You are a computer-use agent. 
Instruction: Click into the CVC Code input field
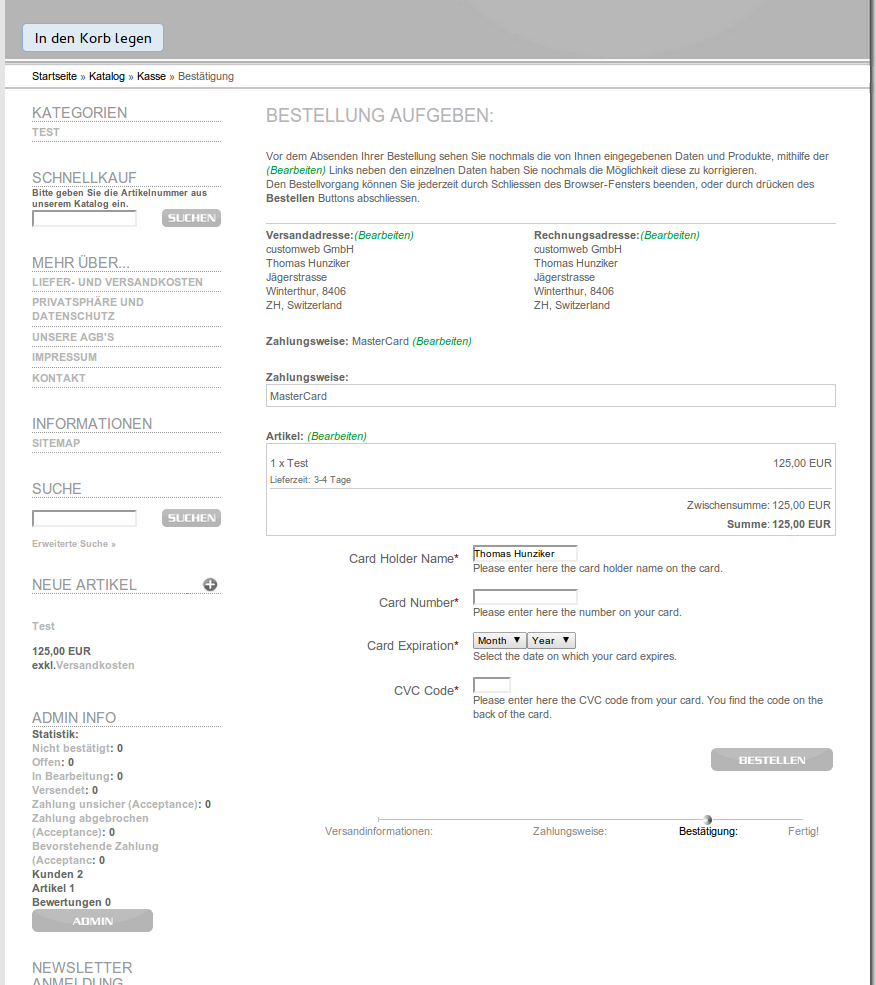coord(491,685)
